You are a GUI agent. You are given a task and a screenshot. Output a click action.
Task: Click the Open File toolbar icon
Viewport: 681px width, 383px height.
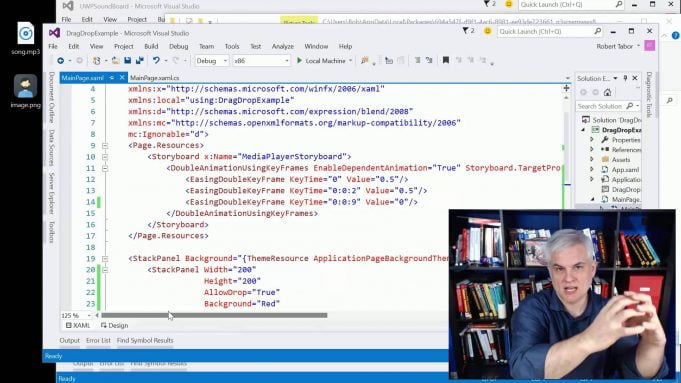click(116, 61)
